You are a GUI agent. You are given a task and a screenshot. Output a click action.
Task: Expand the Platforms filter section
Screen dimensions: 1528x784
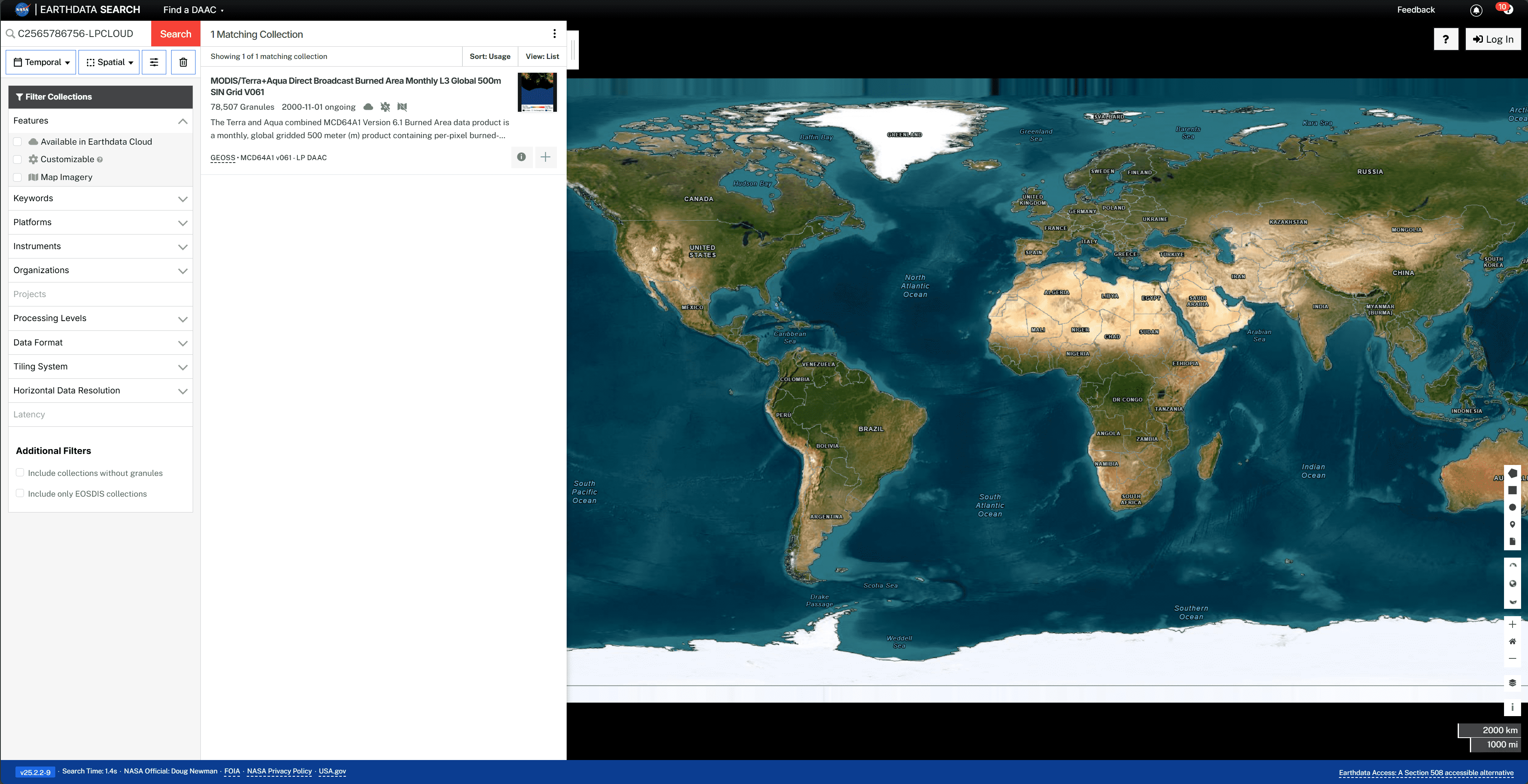click(100, 222)
